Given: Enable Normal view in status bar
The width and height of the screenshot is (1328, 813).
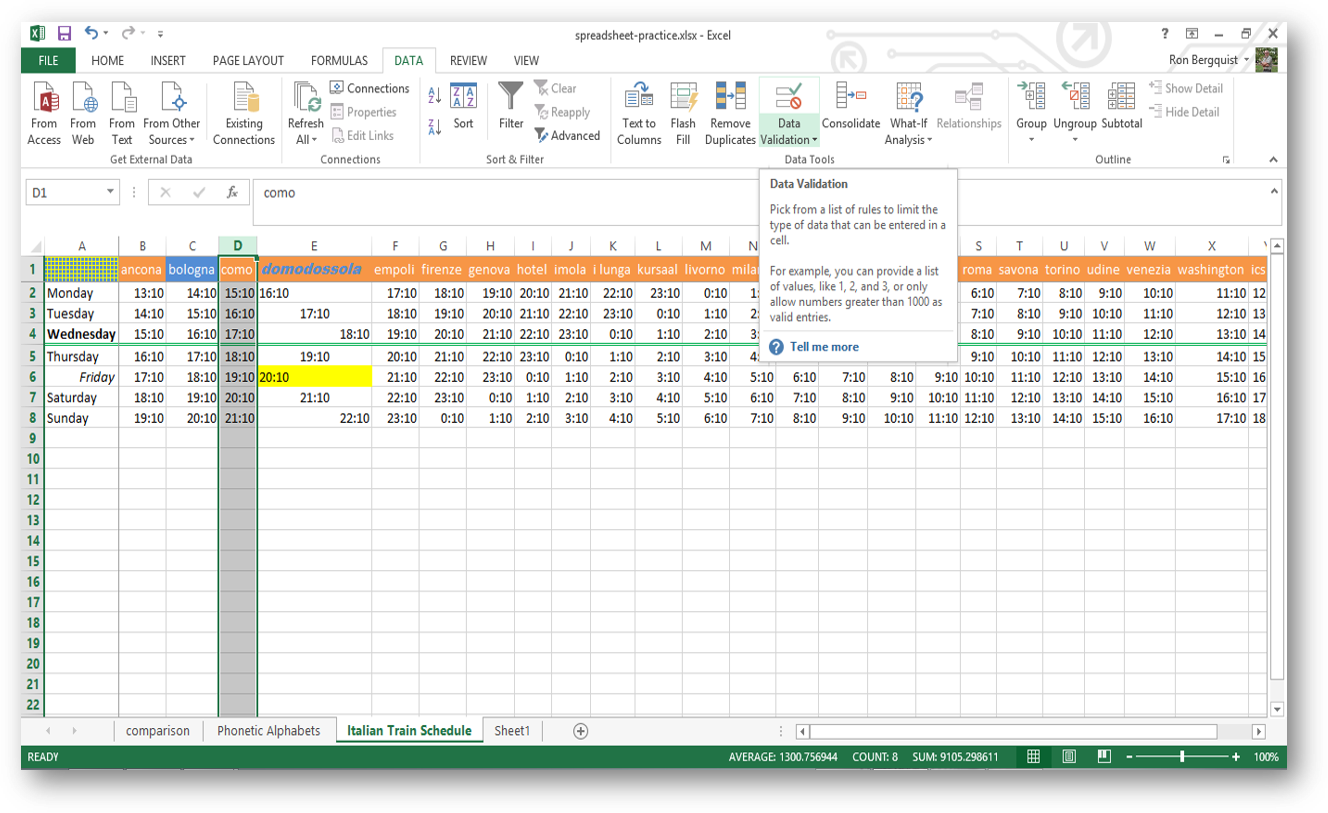Looking at the screenshot, I should coord(1032,757).
